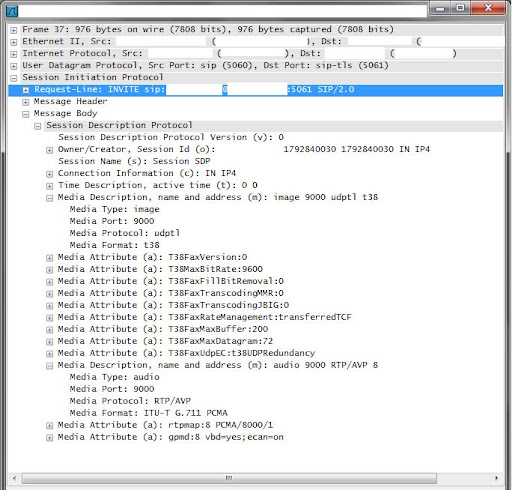512x490 pixels.
Task: Expand the T38MaxBitRate:9600 attribute
Action: 49,270
